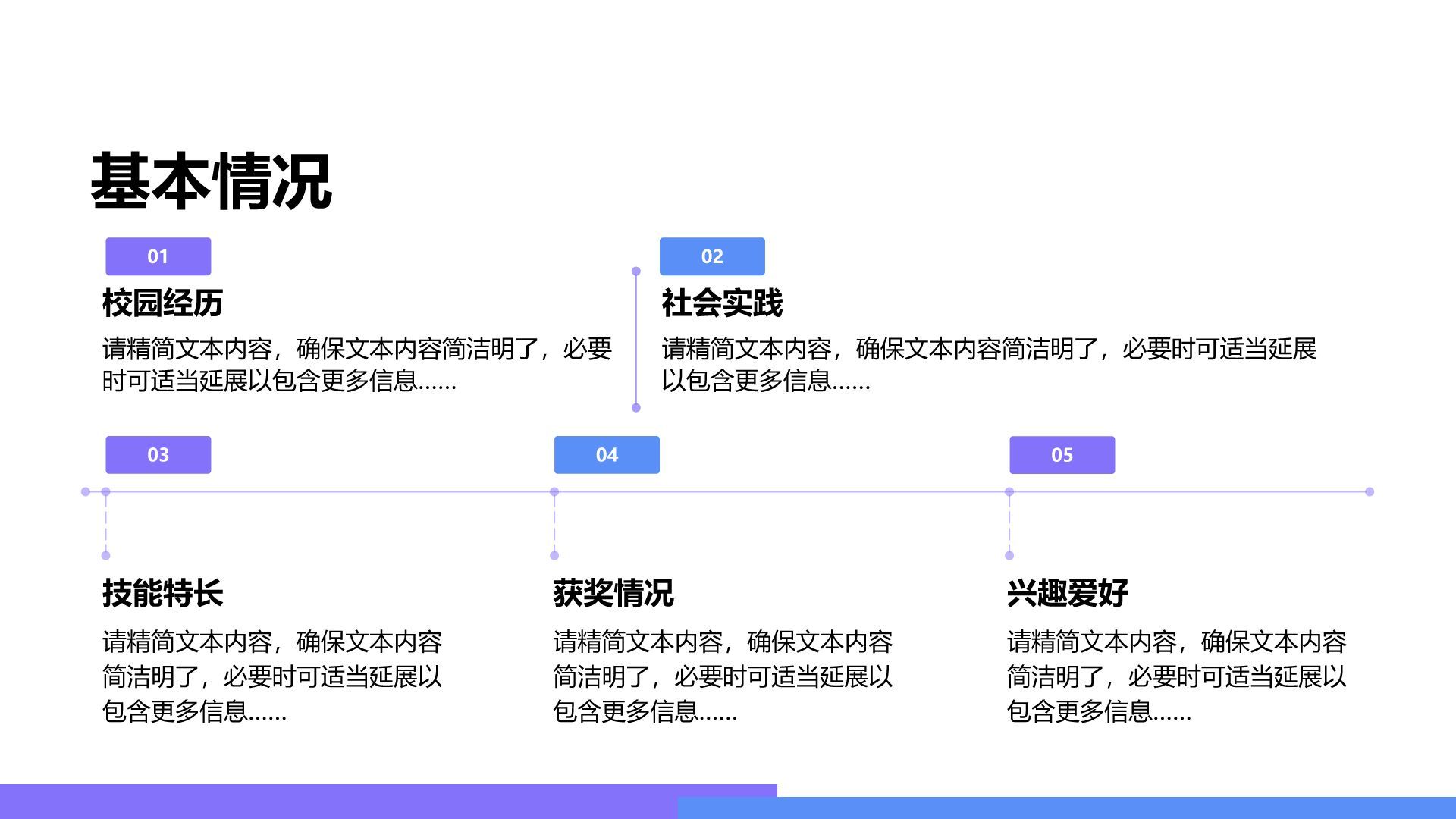1456x819 pixels.
Task: Click the purple 01 number badge
Action: [x=158, y=256]
